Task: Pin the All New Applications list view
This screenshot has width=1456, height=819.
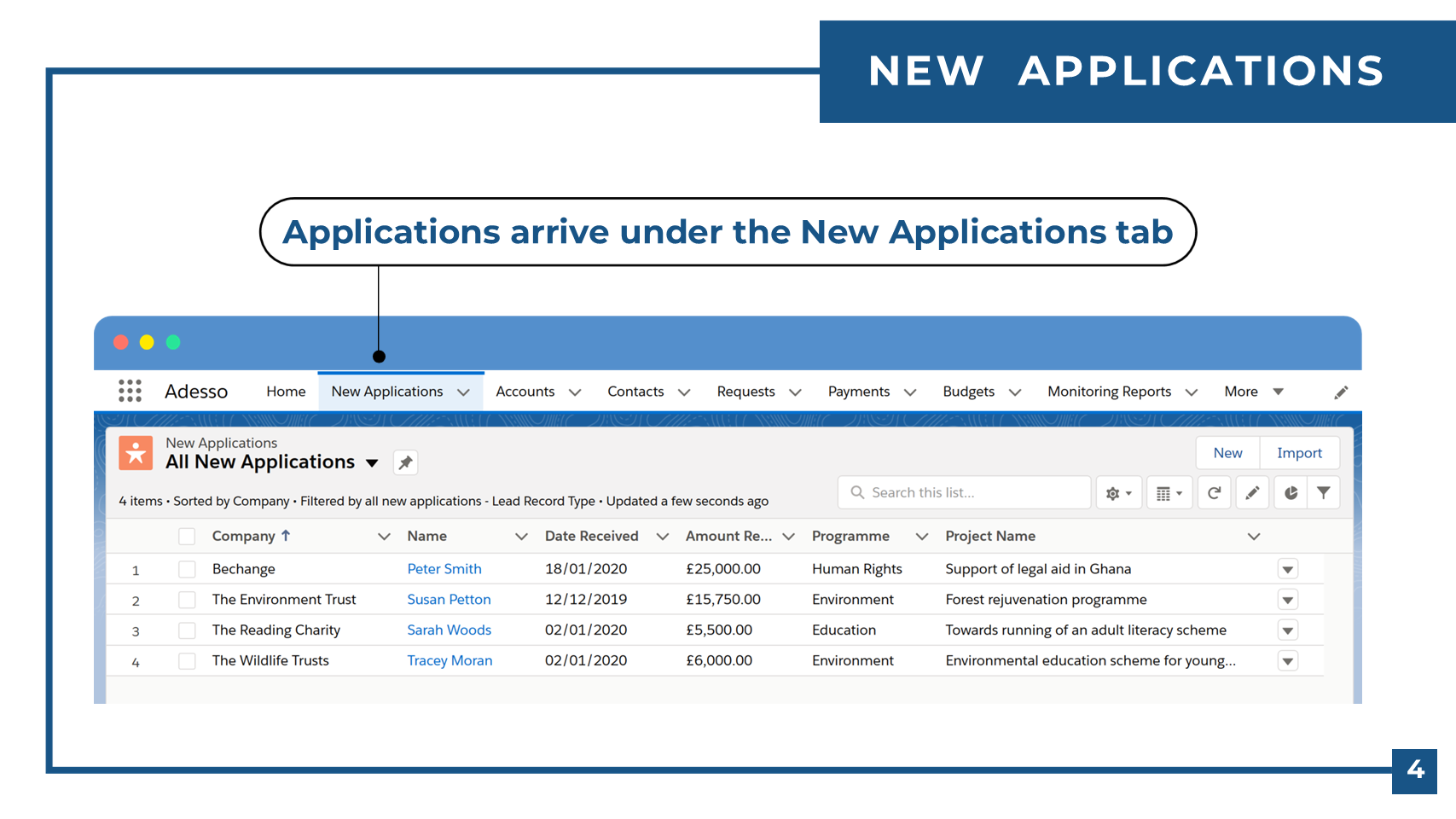Action: (405, 462)
